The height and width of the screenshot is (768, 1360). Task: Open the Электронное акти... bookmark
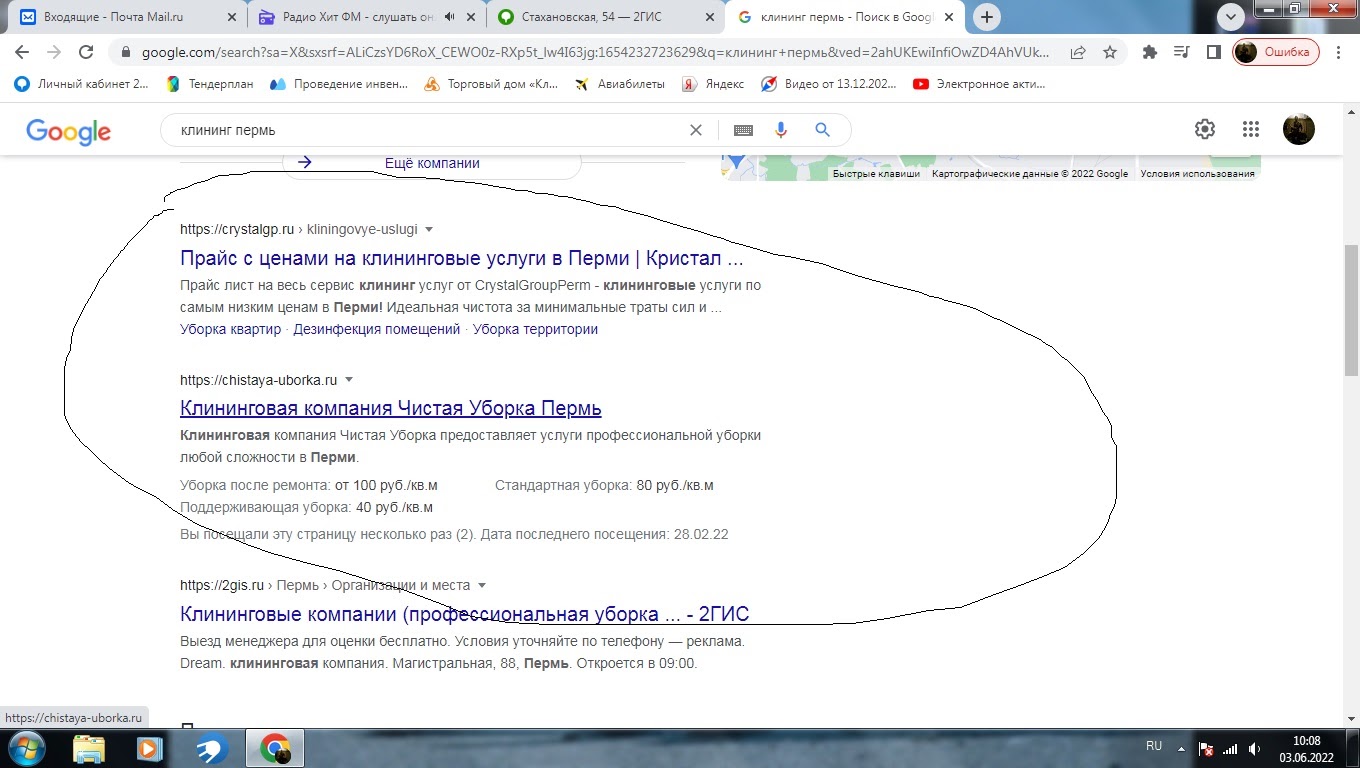click(980, 84)
